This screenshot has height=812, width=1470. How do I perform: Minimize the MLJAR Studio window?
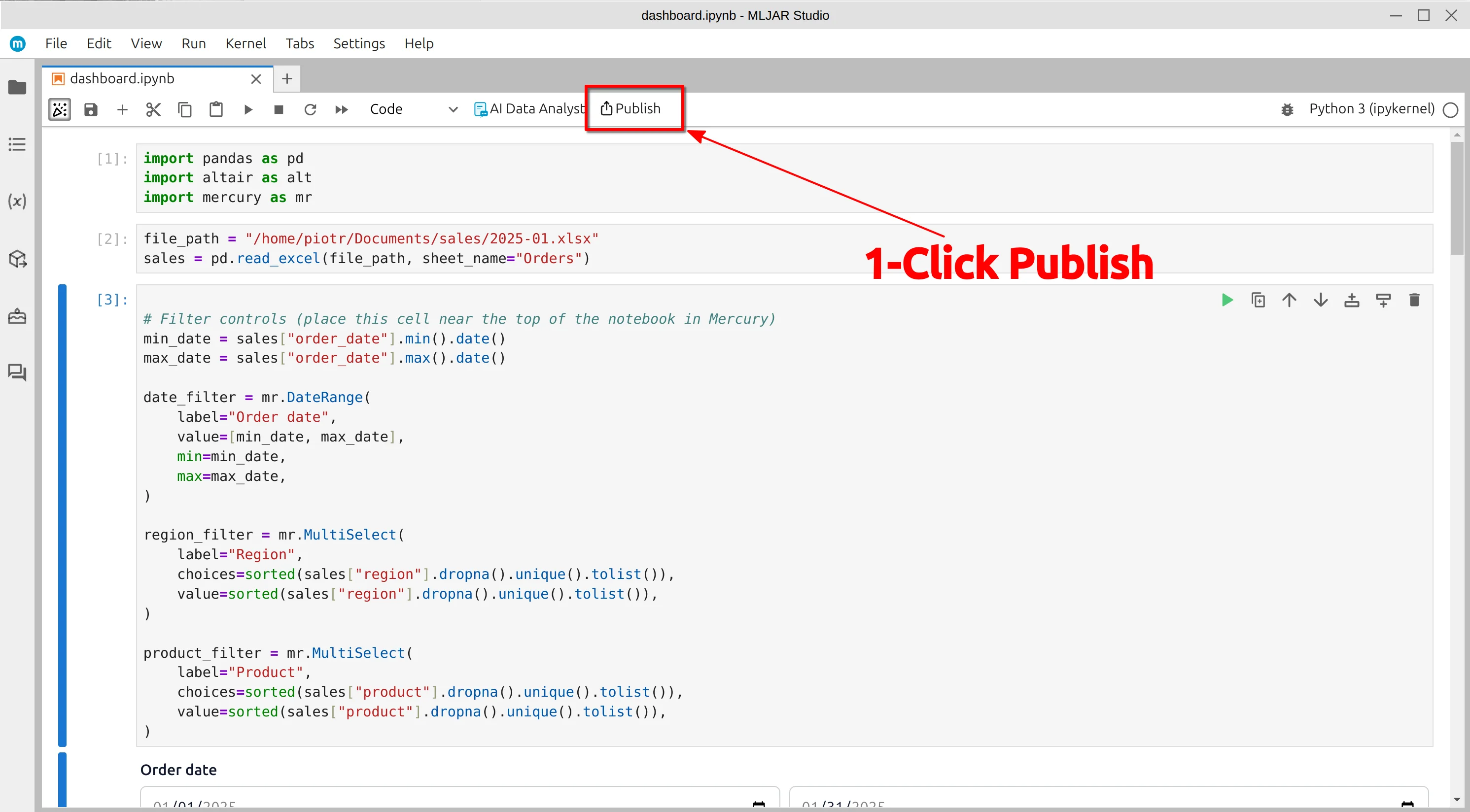1396,15
